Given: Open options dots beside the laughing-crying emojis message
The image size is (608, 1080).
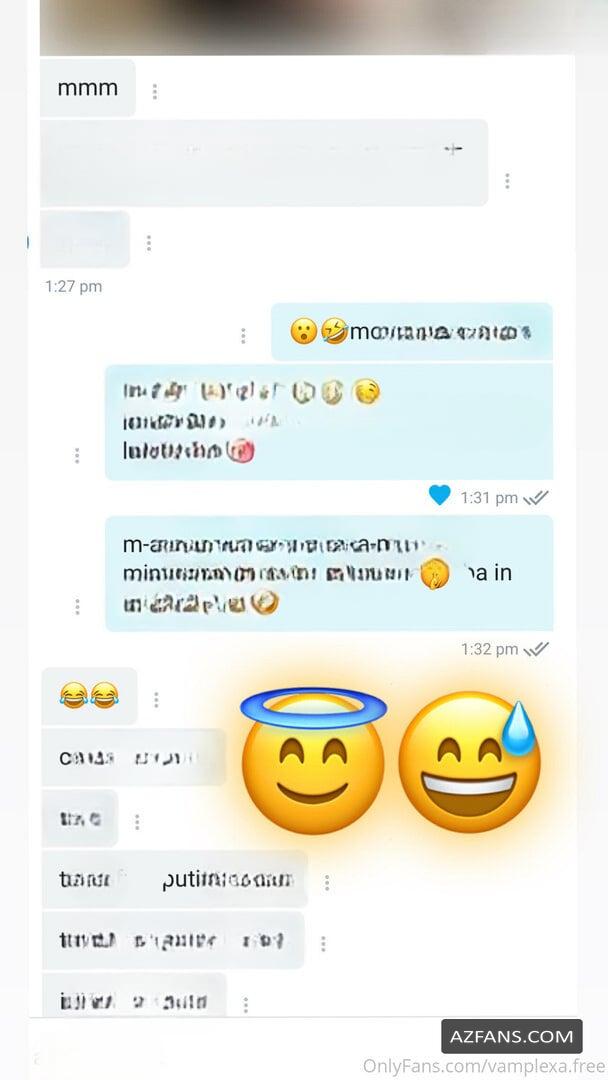Looking at the screenshot, I should [x=156, y=700].
